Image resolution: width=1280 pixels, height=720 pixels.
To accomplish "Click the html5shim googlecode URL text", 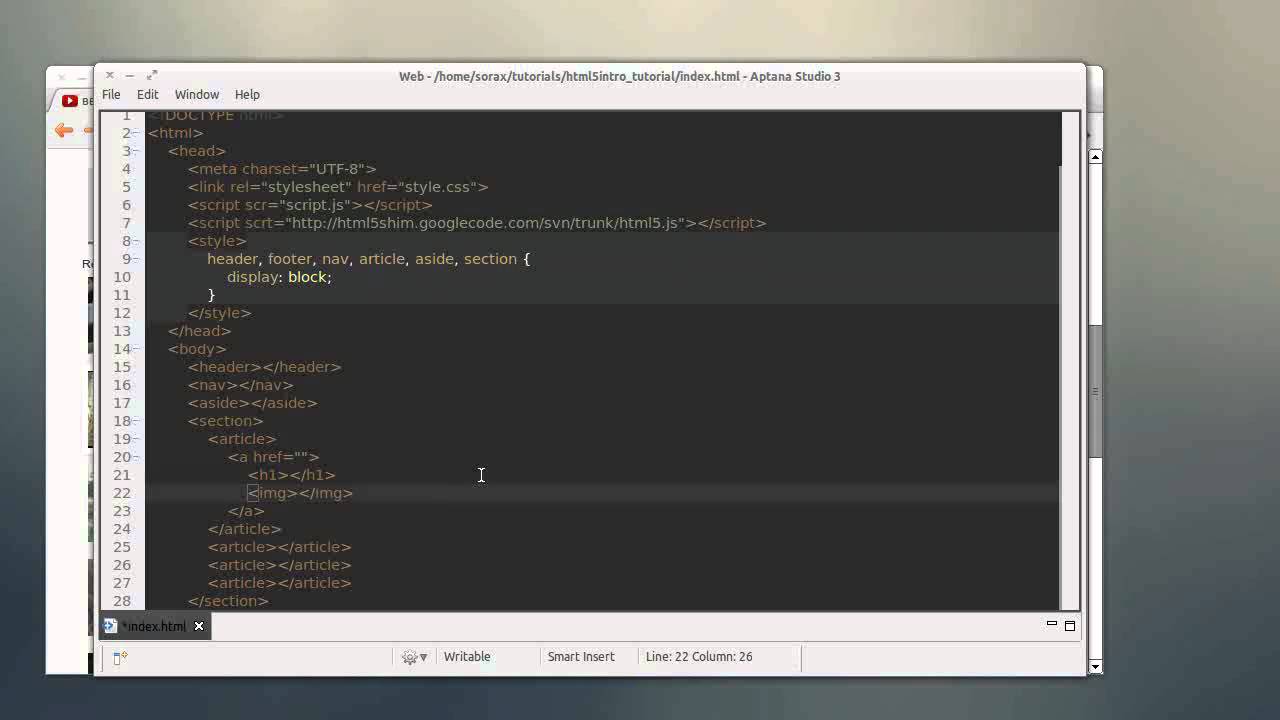I will click(485, 223).
